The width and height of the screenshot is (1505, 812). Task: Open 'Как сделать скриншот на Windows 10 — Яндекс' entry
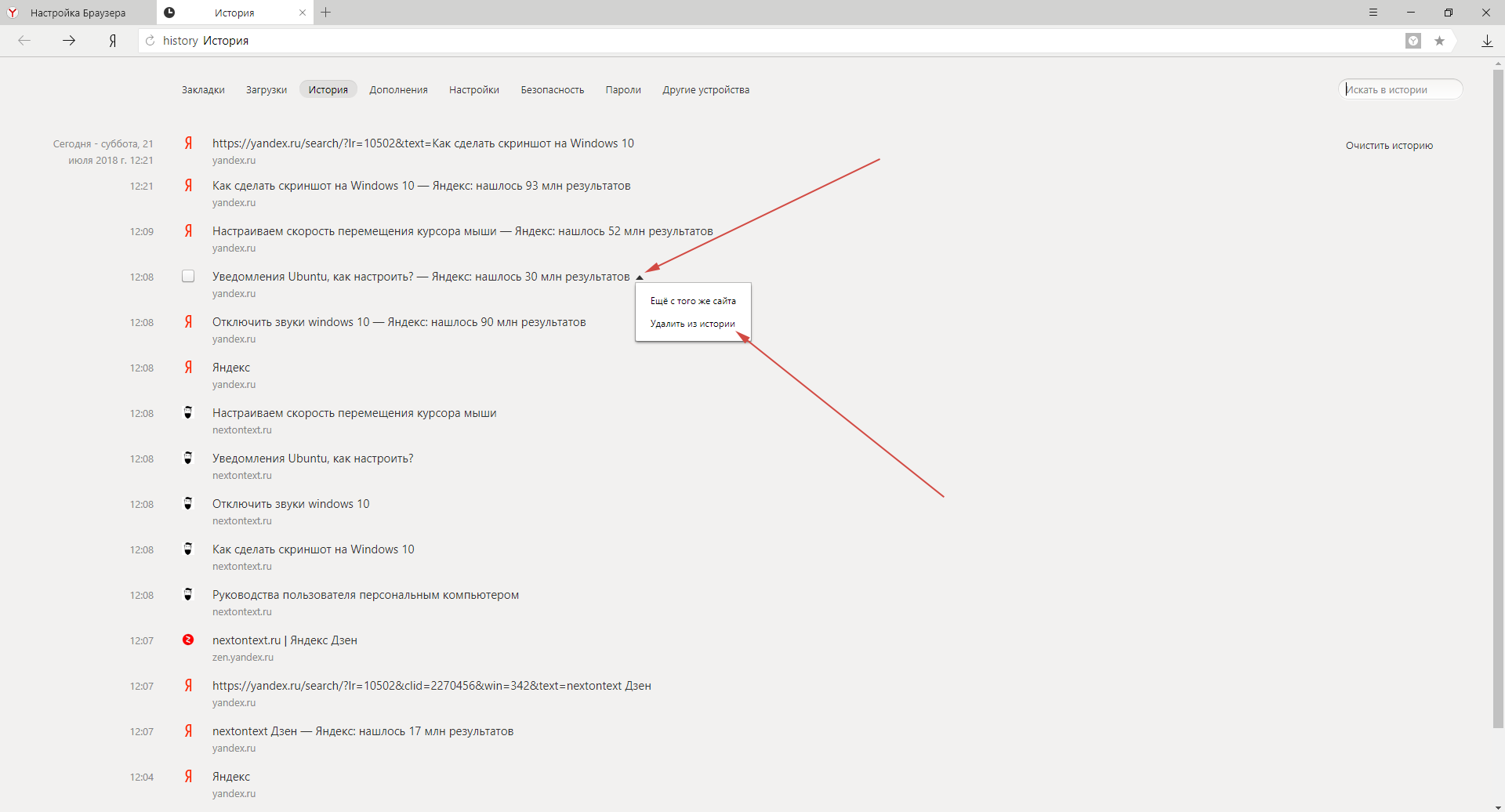pos(422,186)
